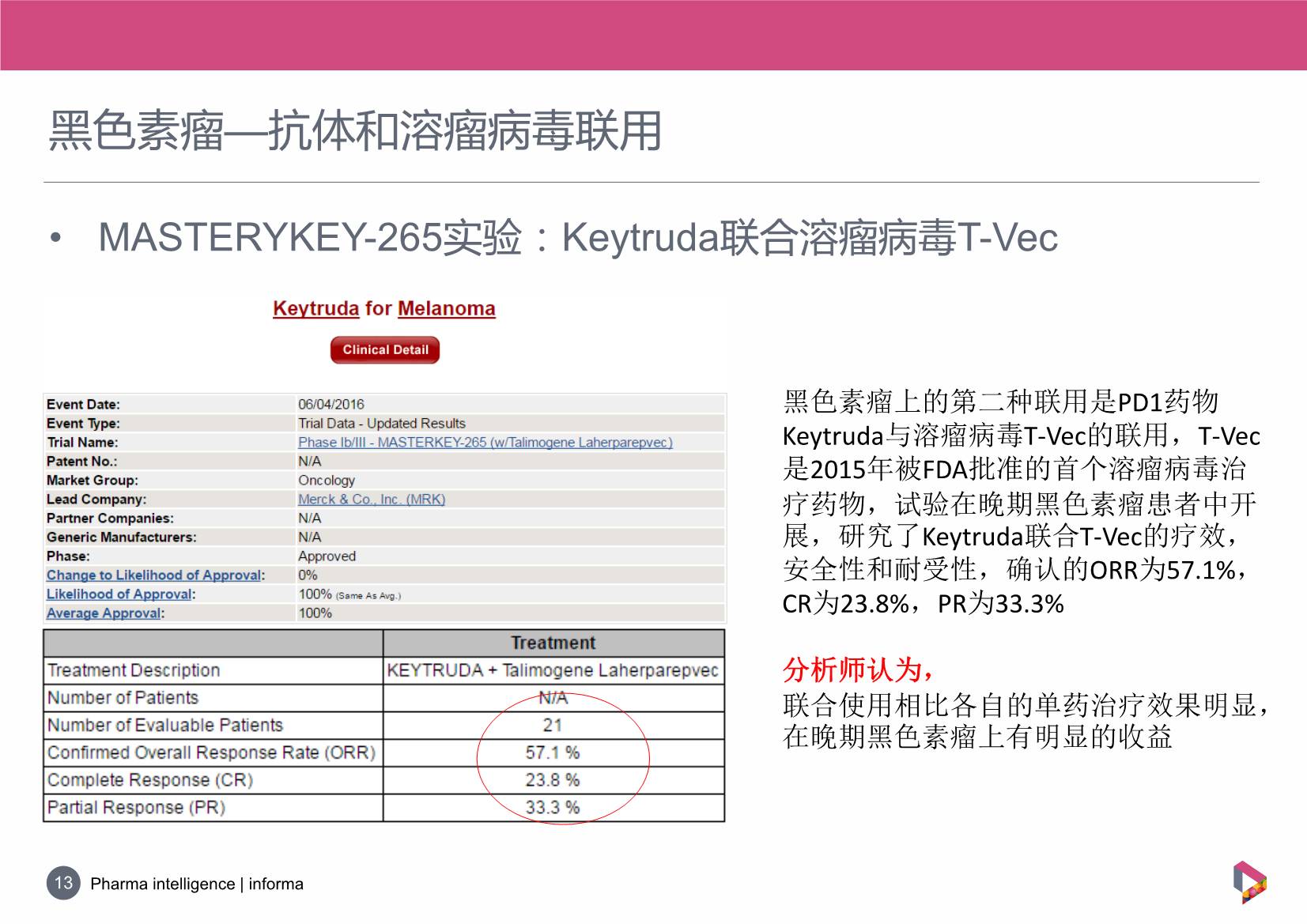Click the Lead Company label
The image size is (1307, 924).
point(96,500)
